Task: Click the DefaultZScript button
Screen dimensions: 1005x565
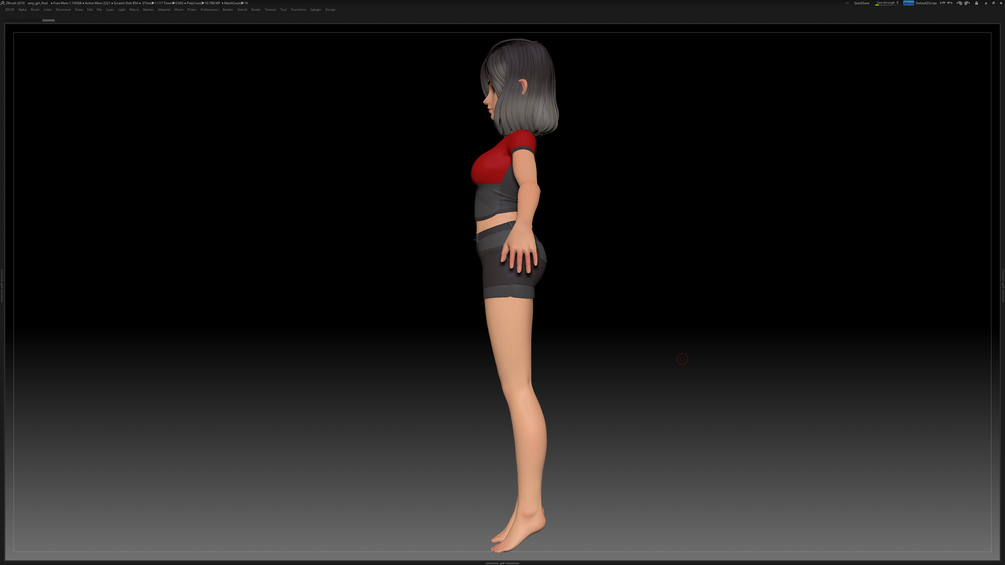Action: (926, 3)
